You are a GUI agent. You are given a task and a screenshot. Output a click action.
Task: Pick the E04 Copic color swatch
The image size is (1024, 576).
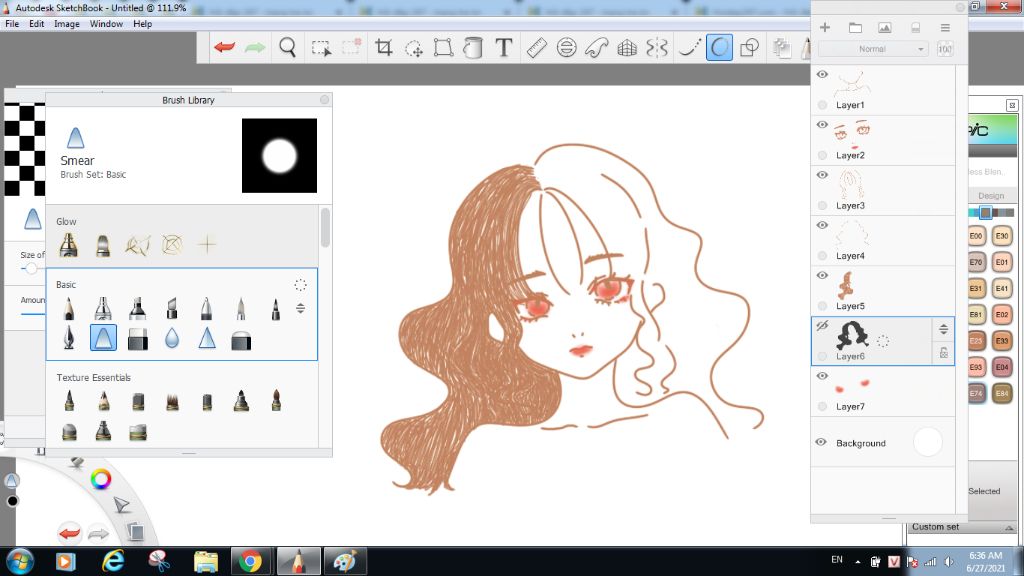pos(1002,366)
